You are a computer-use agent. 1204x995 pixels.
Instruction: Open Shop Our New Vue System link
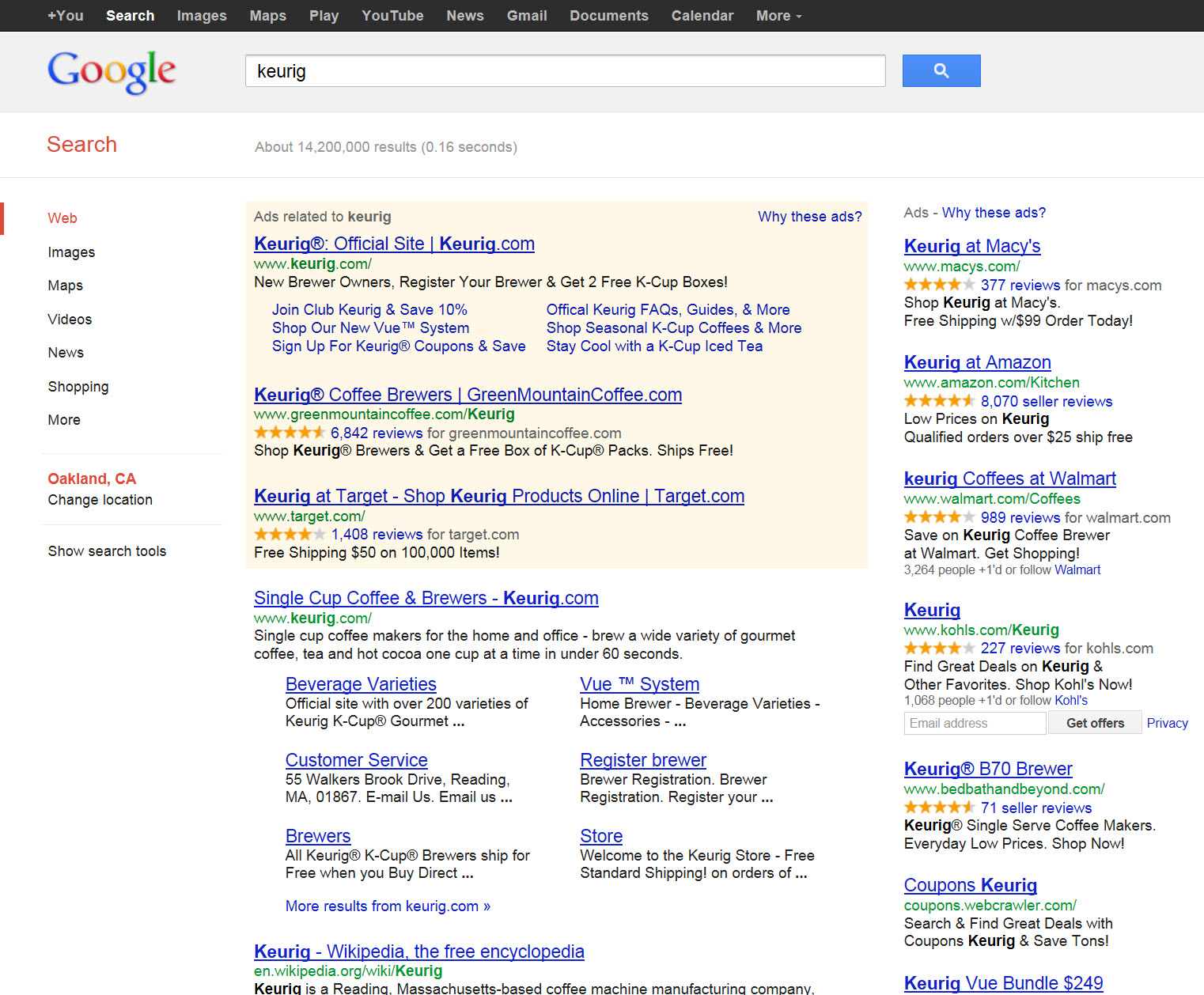[x=370, y=328]
